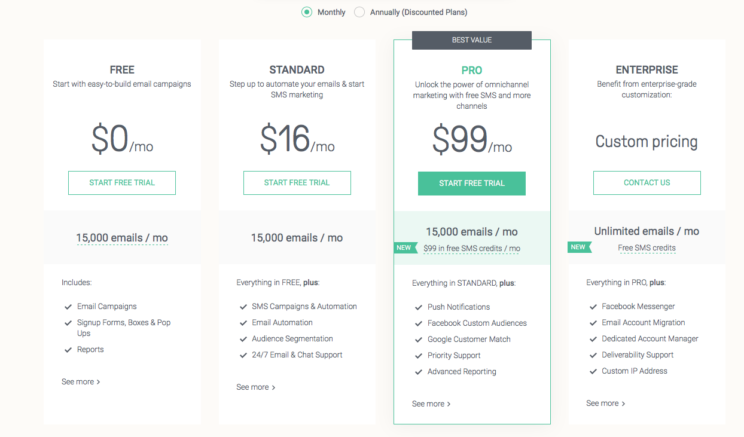The height and width of the screenshot is (437, 744).
Task: Contact us about Enterprise plan
Action: tap(647, 183)
